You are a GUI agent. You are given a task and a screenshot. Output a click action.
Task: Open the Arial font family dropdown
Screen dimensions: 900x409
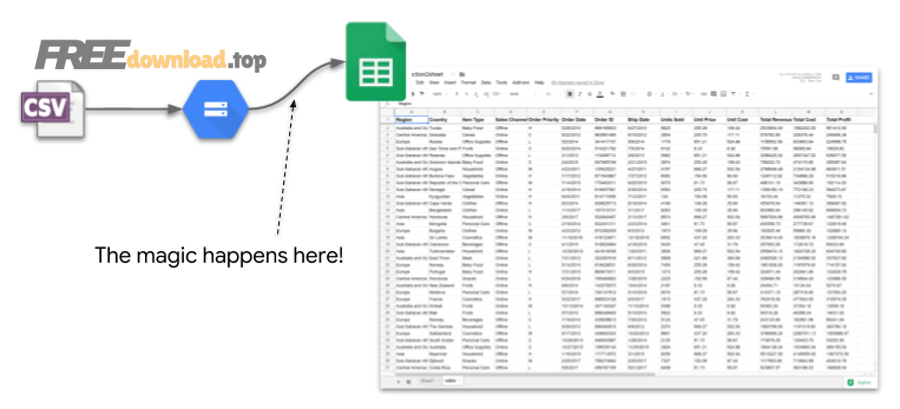(522, 94)
